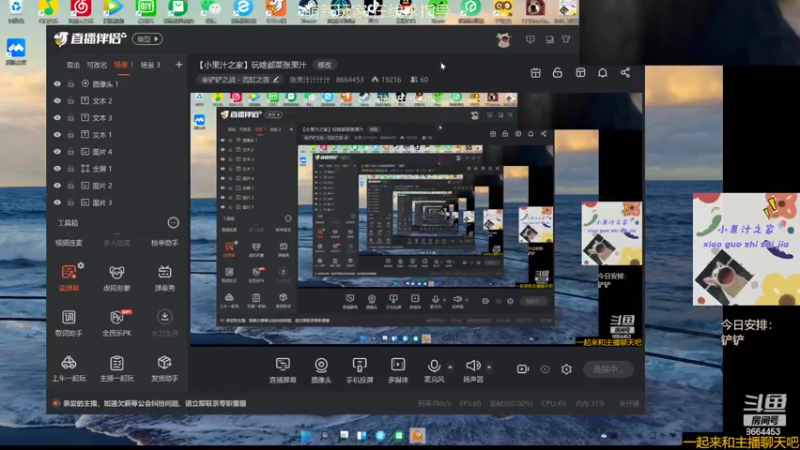800x450 pixels.
Task: Click the 多人连麦 tool
Action: (116, 243)
